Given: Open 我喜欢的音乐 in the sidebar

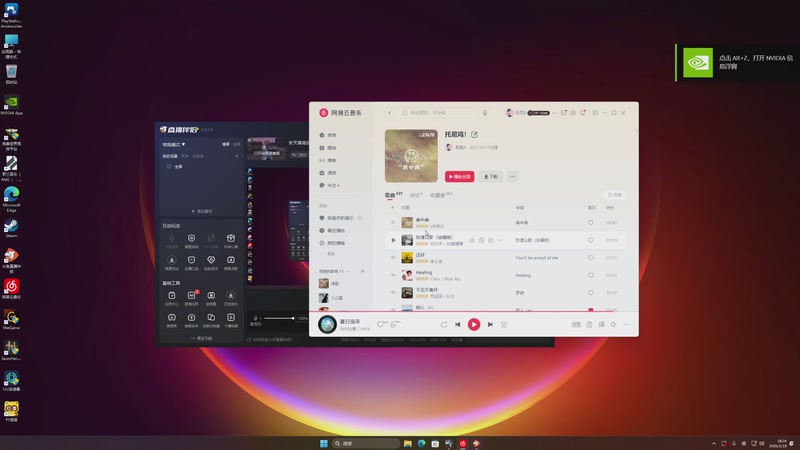Looking at the screenshot, I should (x=340, y=218).
